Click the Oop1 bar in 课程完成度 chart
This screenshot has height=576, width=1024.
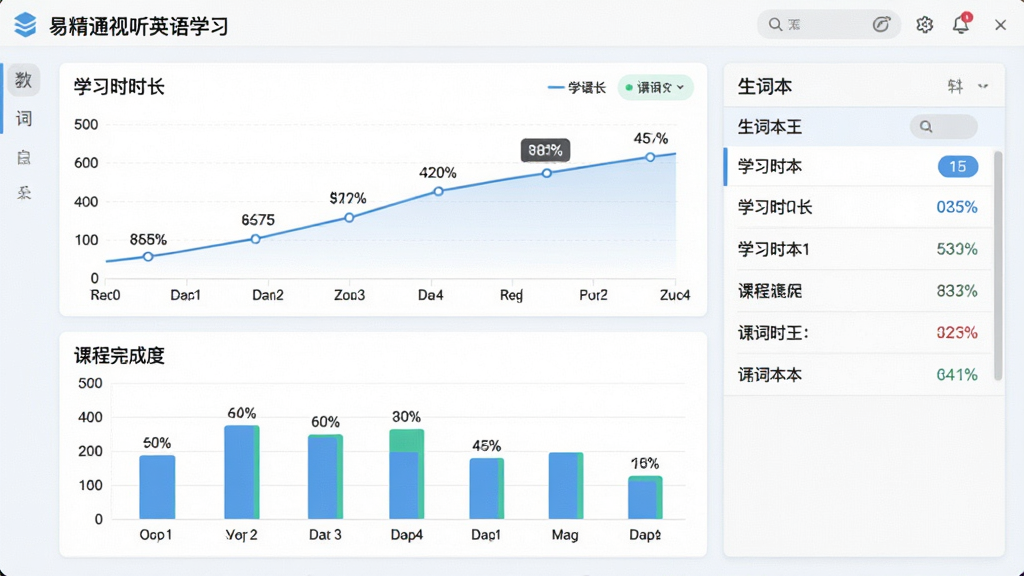pyautogui.click(x=157, y=487)
